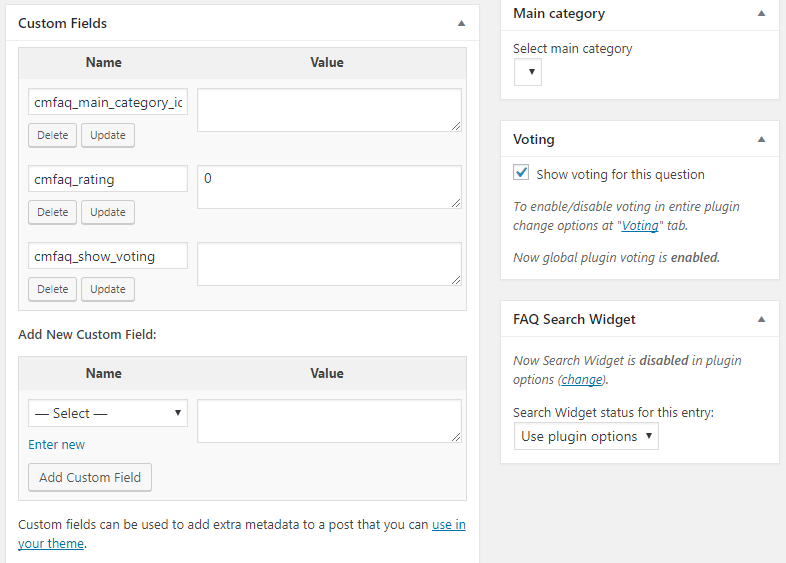Collapse the Main category panel arrow

[761, 14]
